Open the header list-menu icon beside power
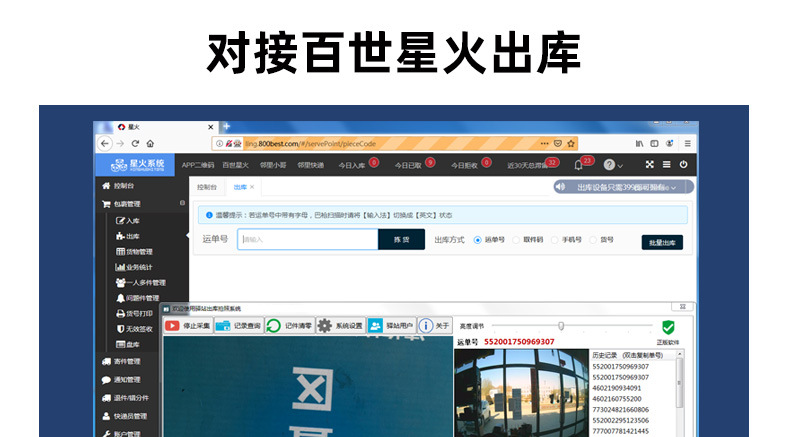 click(x=667, y=164)
